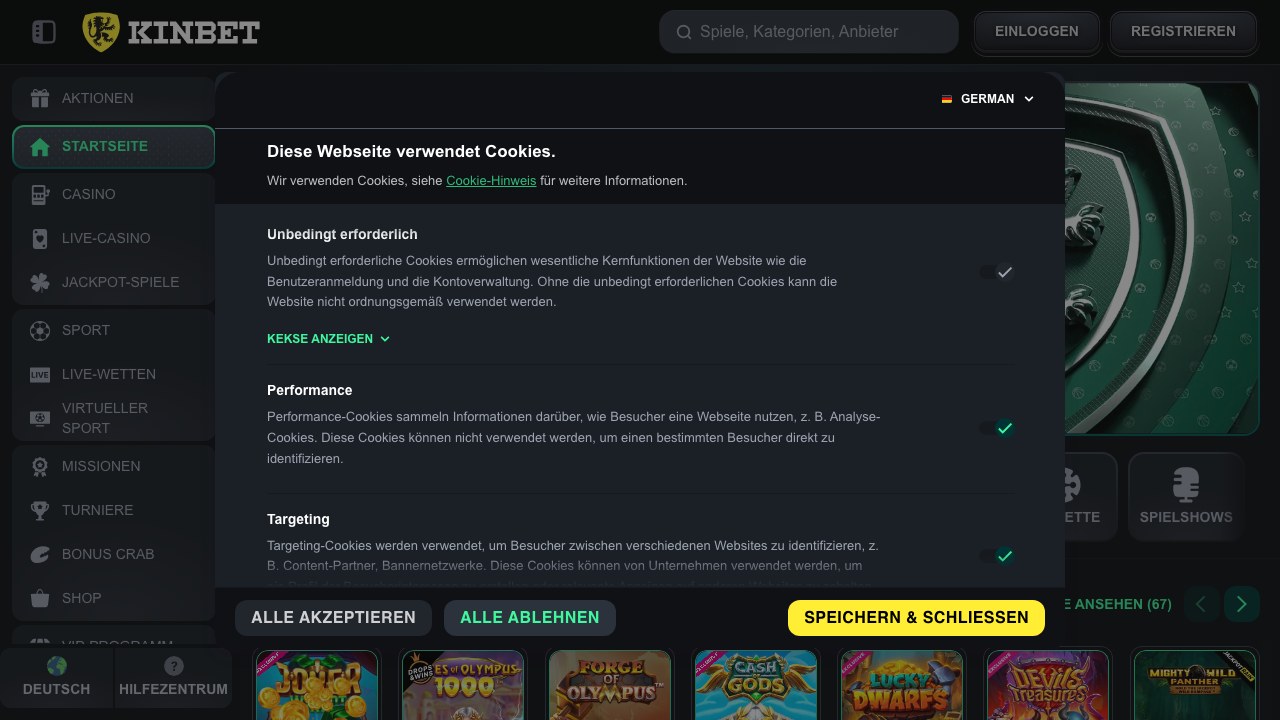Viewport: 1280px width, 720px height.
Task: Open the Spielshows category with microphone icon
Action: tap(1186, 497)
